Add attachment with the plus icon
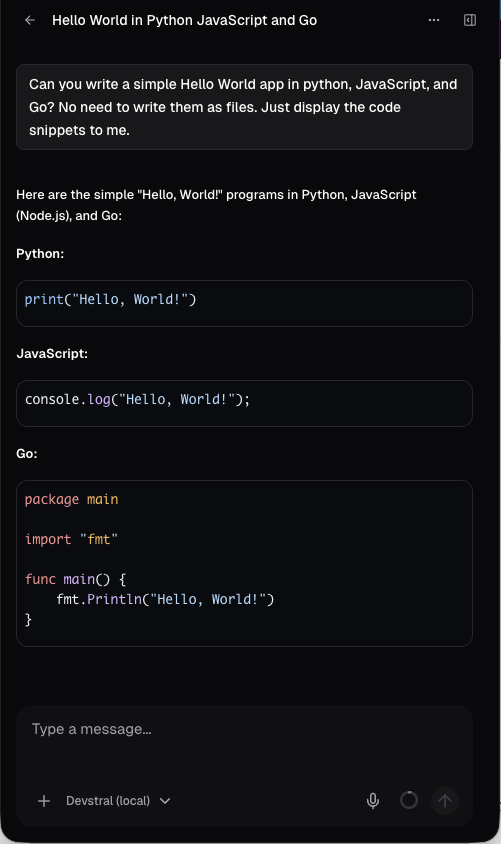The width and height of the screenshot is (501, 844). pyautogui.click(x=44, y=801)
